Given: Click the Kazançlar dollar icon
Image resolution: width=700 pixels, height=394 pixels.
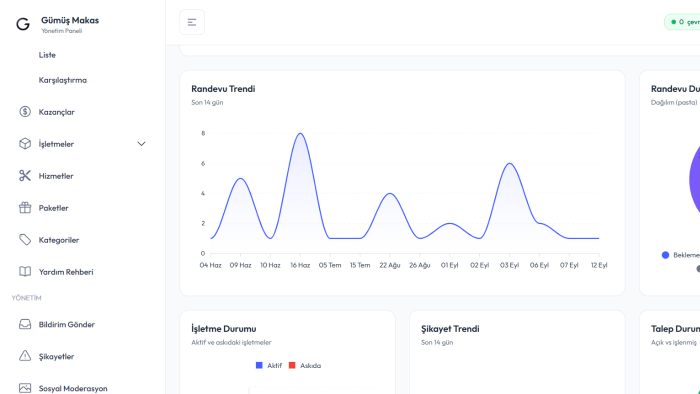Looking at the screenshot, I should [25, 112].
